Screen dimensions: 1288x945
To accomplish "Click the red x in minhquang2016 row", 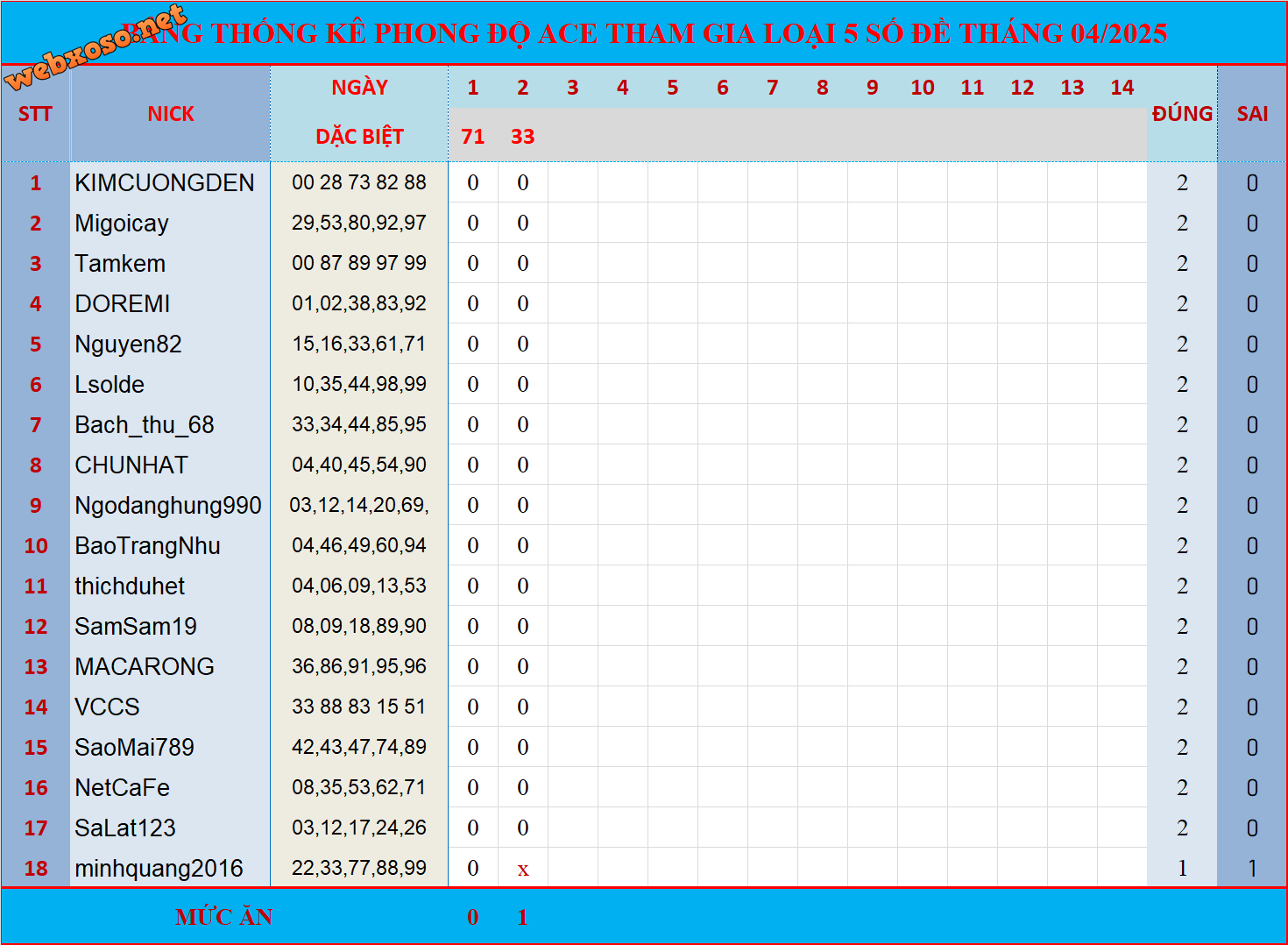I will coord(523,870).
